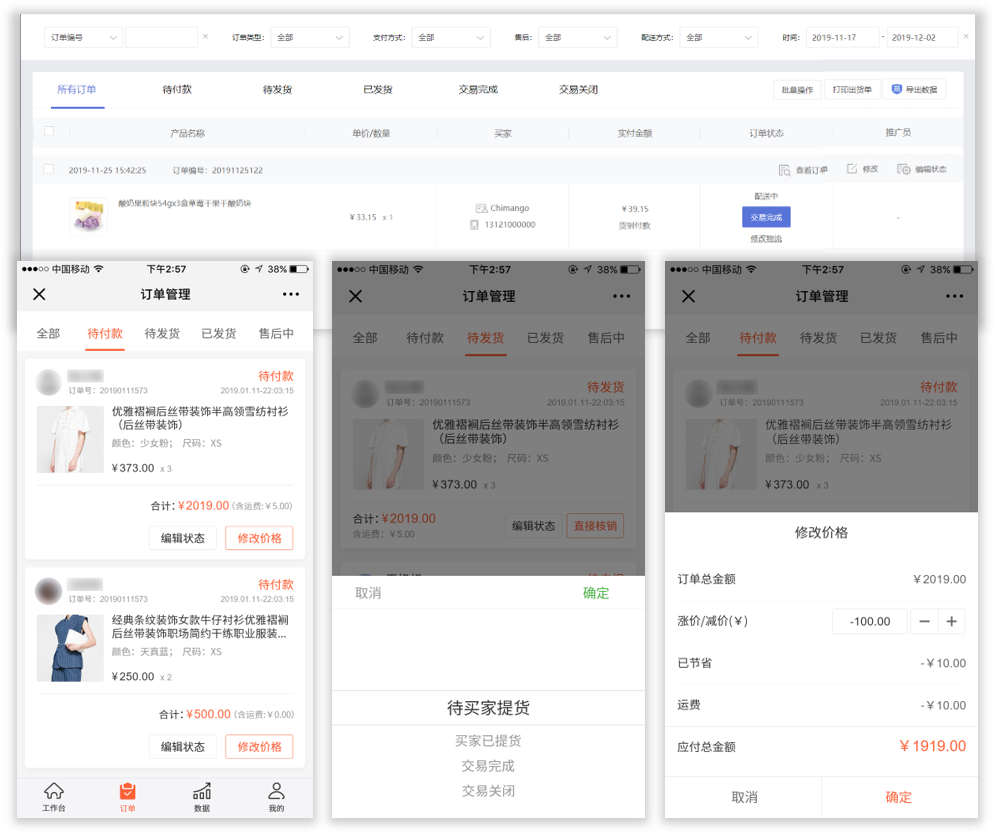Open the 编辑状态 gear icon

pyautogui.click(x=905, y=169)
